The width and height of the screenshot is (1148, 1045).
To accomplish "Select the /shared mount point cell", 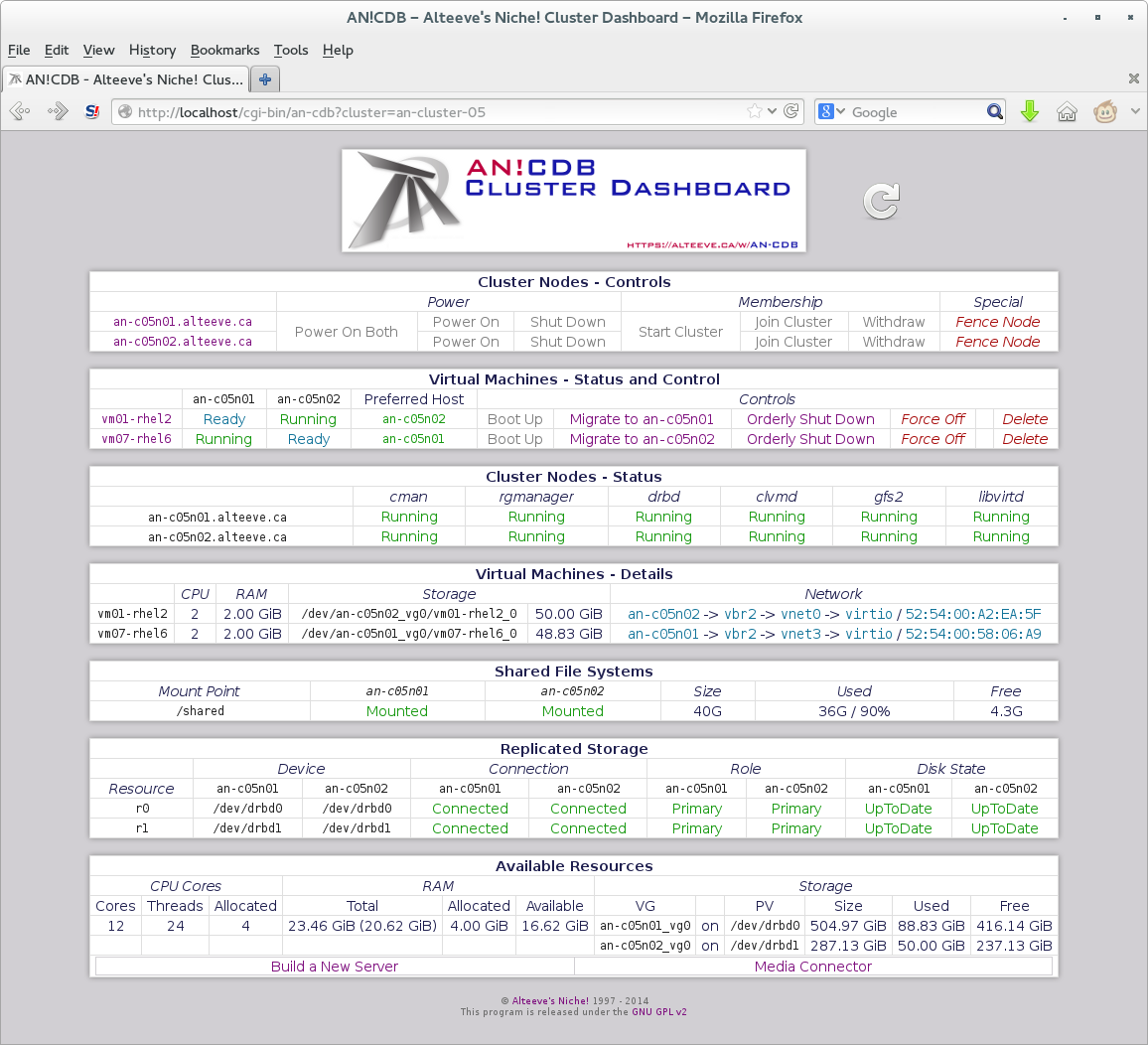I will tap(200, 711).
